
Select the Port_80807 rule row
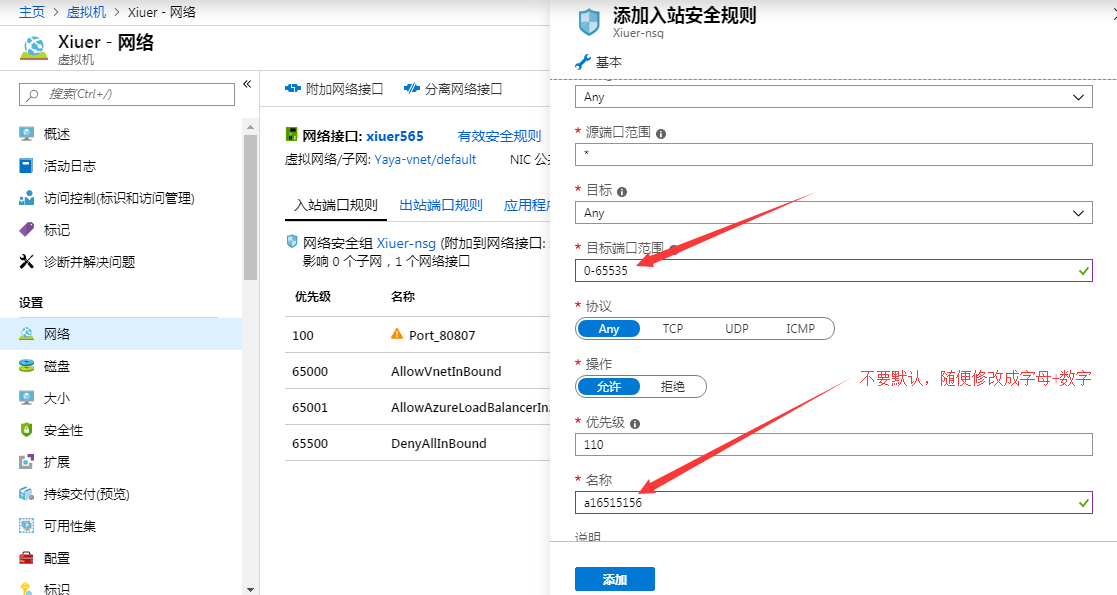click(x=417, y=335)
